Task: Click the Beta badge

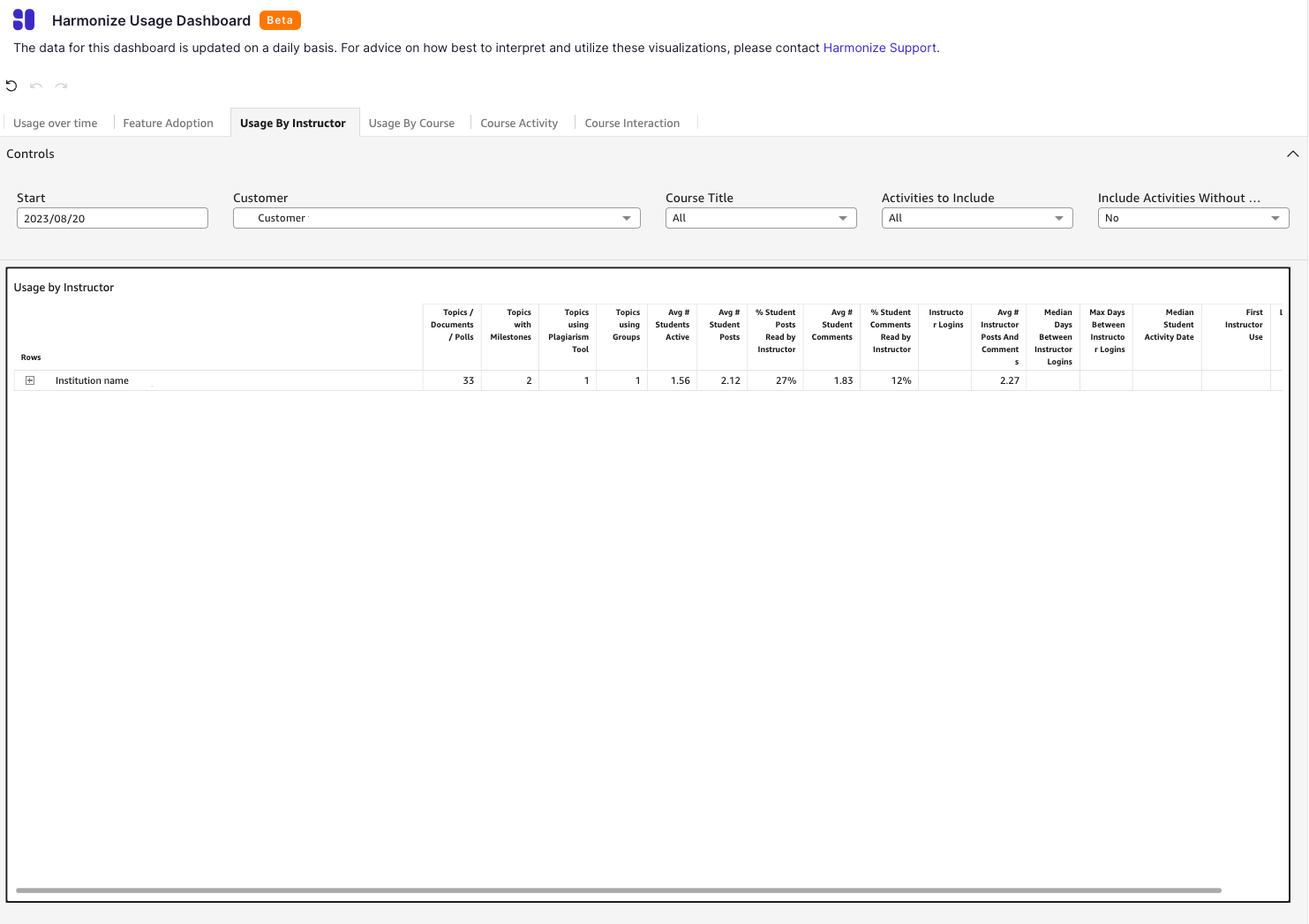Action: click(x=280, y=20)
